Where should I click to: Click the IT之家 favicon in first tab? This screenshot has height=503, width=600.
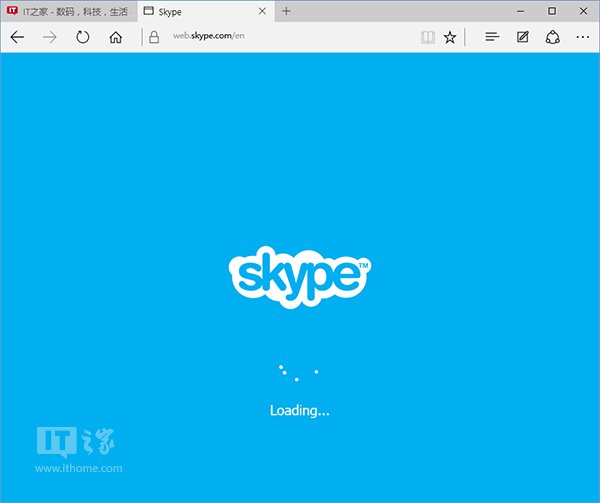coord(12,10)
